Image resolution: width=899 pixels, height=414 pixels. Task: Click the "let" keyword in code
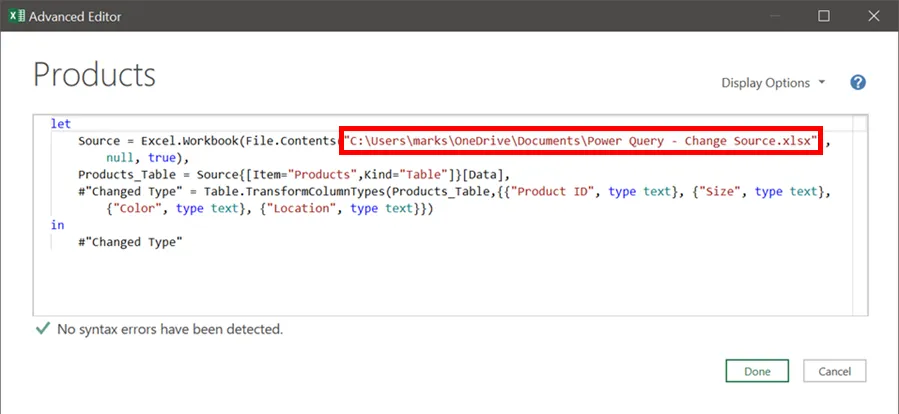pos(60,123)
